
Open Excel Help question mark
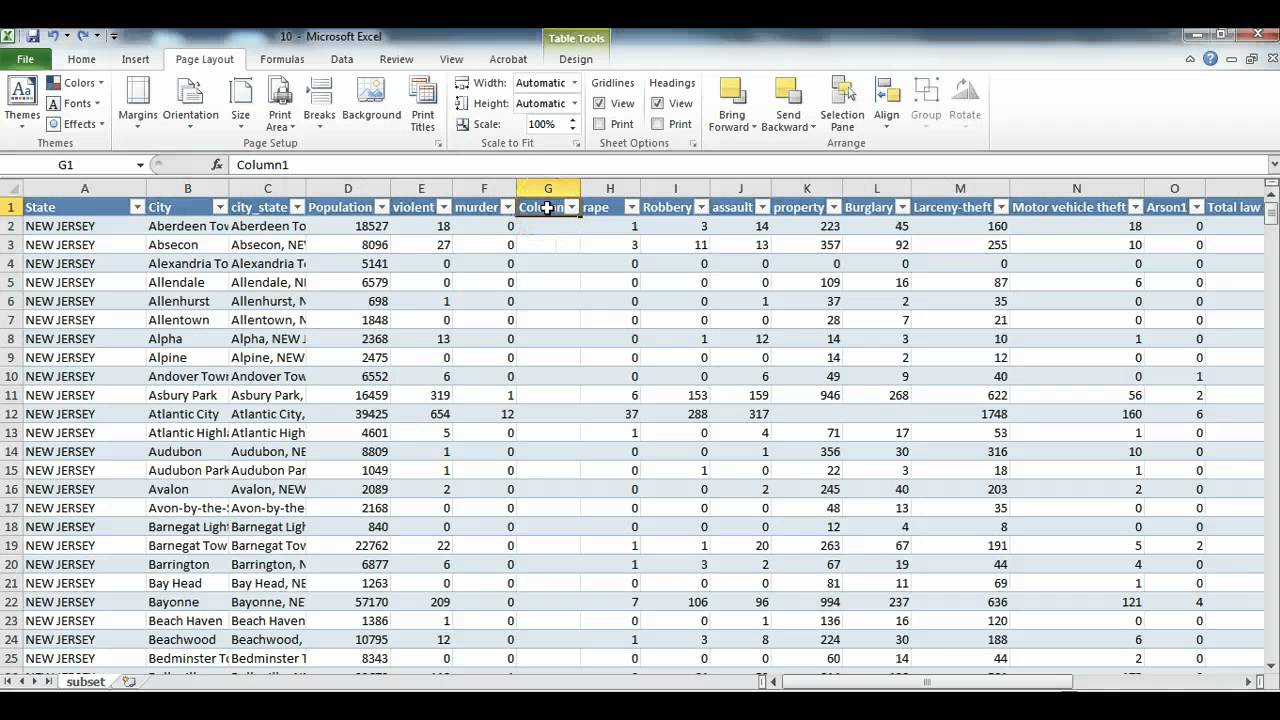[x=1211, y=59]
